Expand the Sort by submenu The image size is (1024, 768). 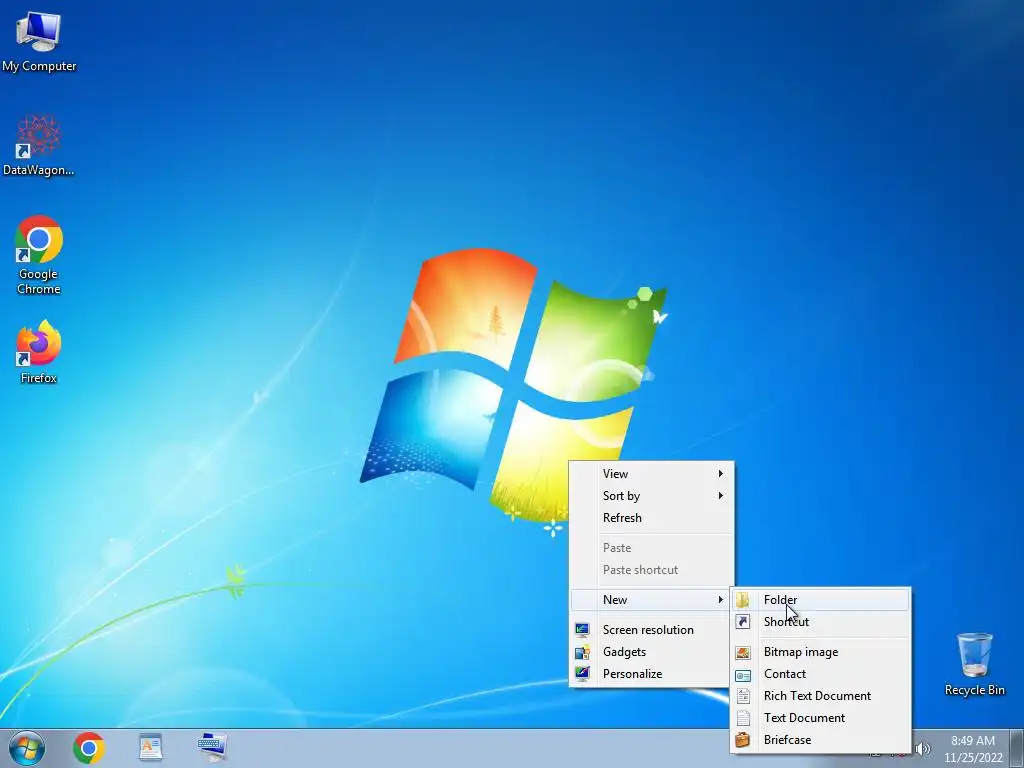coord(652,496)
